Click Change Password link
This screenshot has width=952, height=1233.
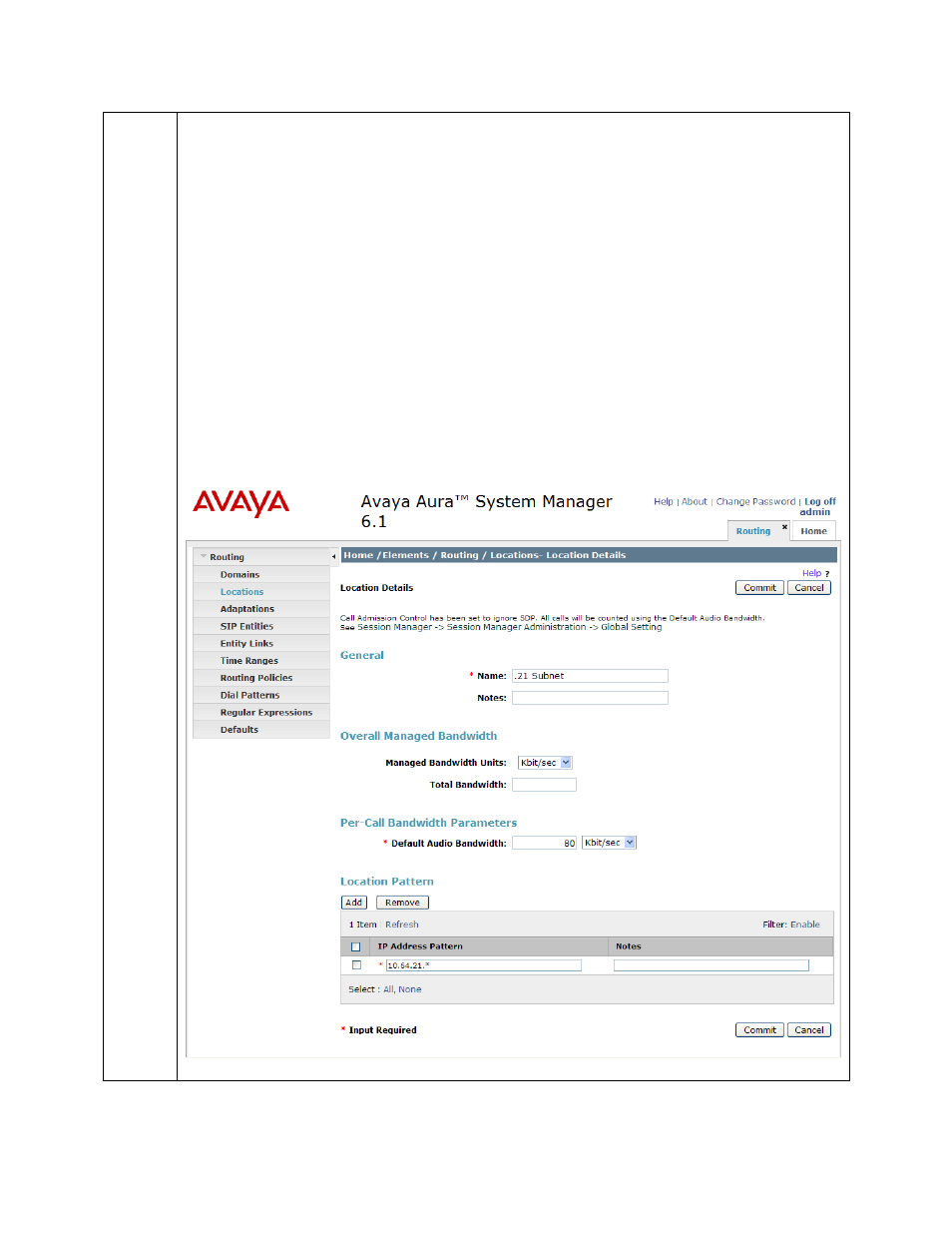point(755,502)
